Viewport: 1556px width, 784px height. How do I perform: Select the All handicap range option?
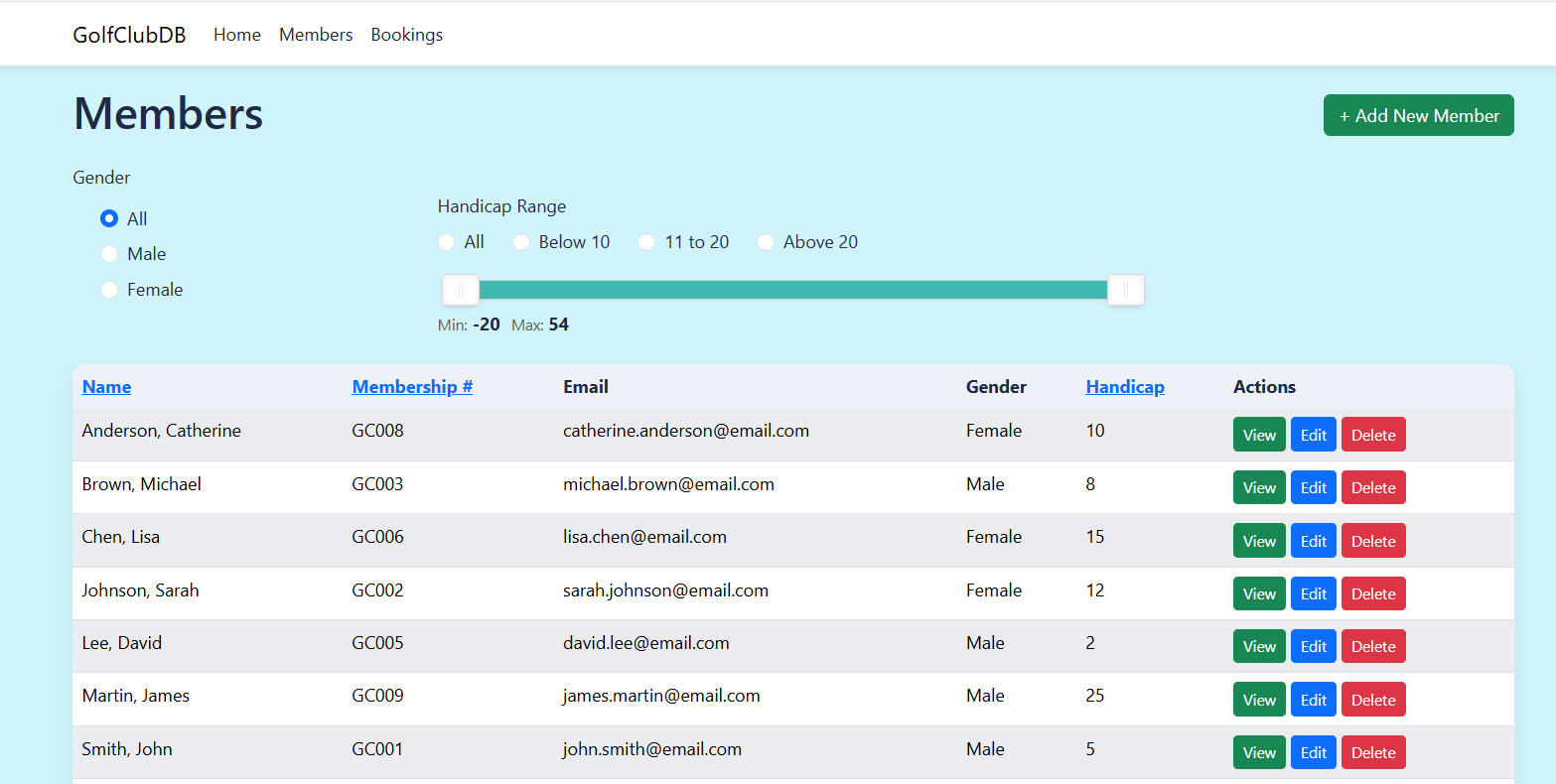click(x=447, y=242)
